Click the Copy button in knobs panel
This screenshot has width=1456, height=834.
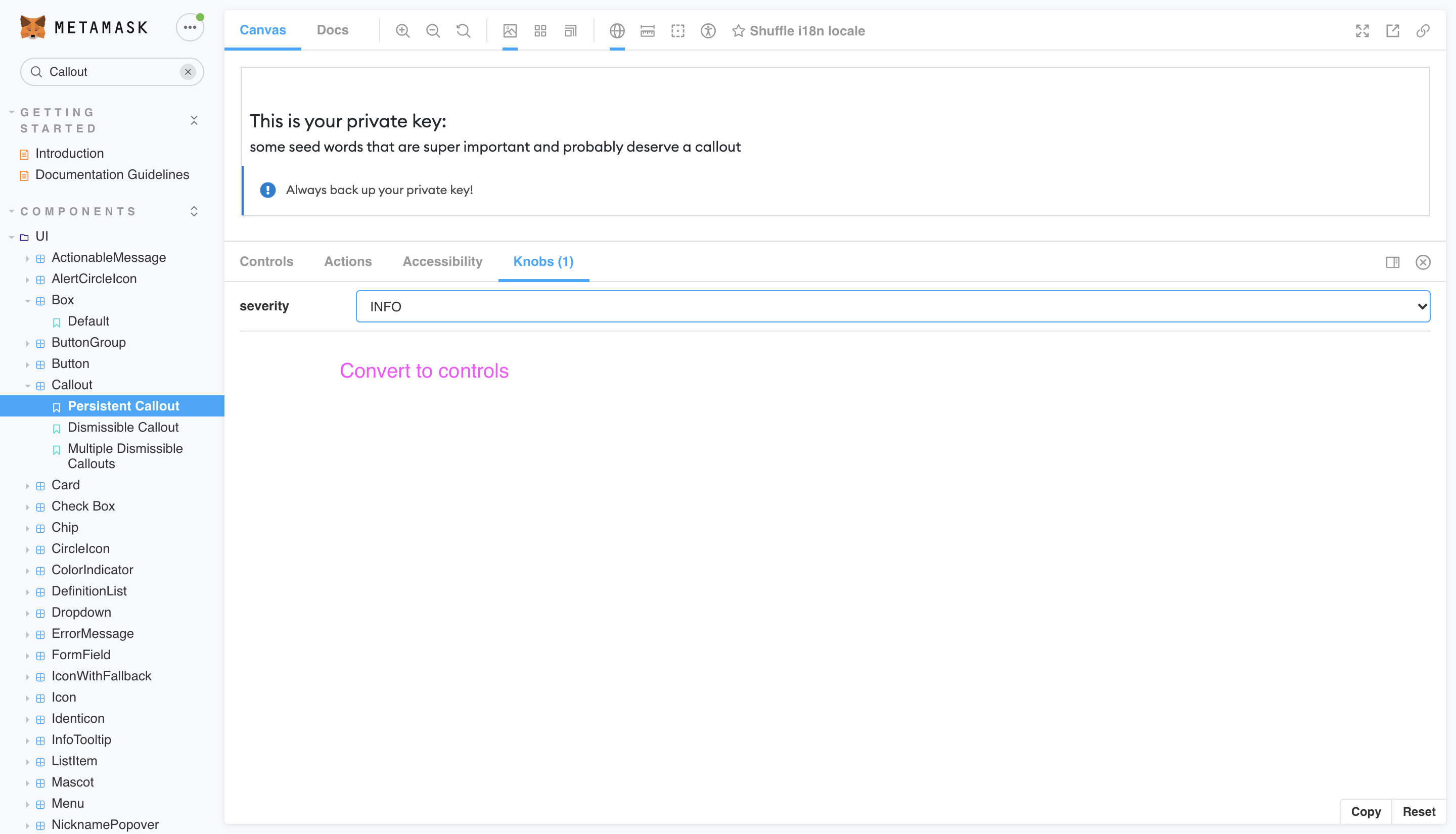point(1366,811)
